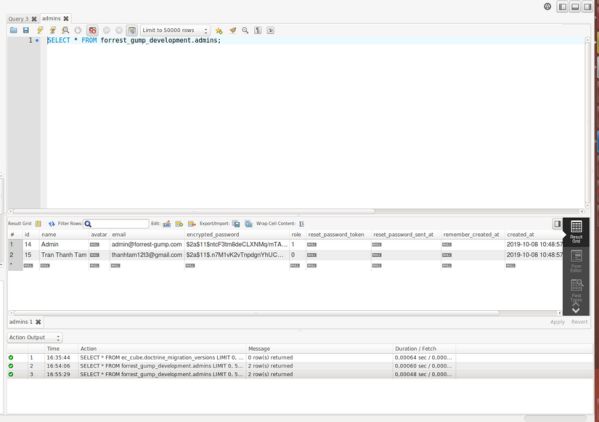Select the 'admins 1' result tab
The width and height of the screenshot is (599, 422).
(21, 322)
